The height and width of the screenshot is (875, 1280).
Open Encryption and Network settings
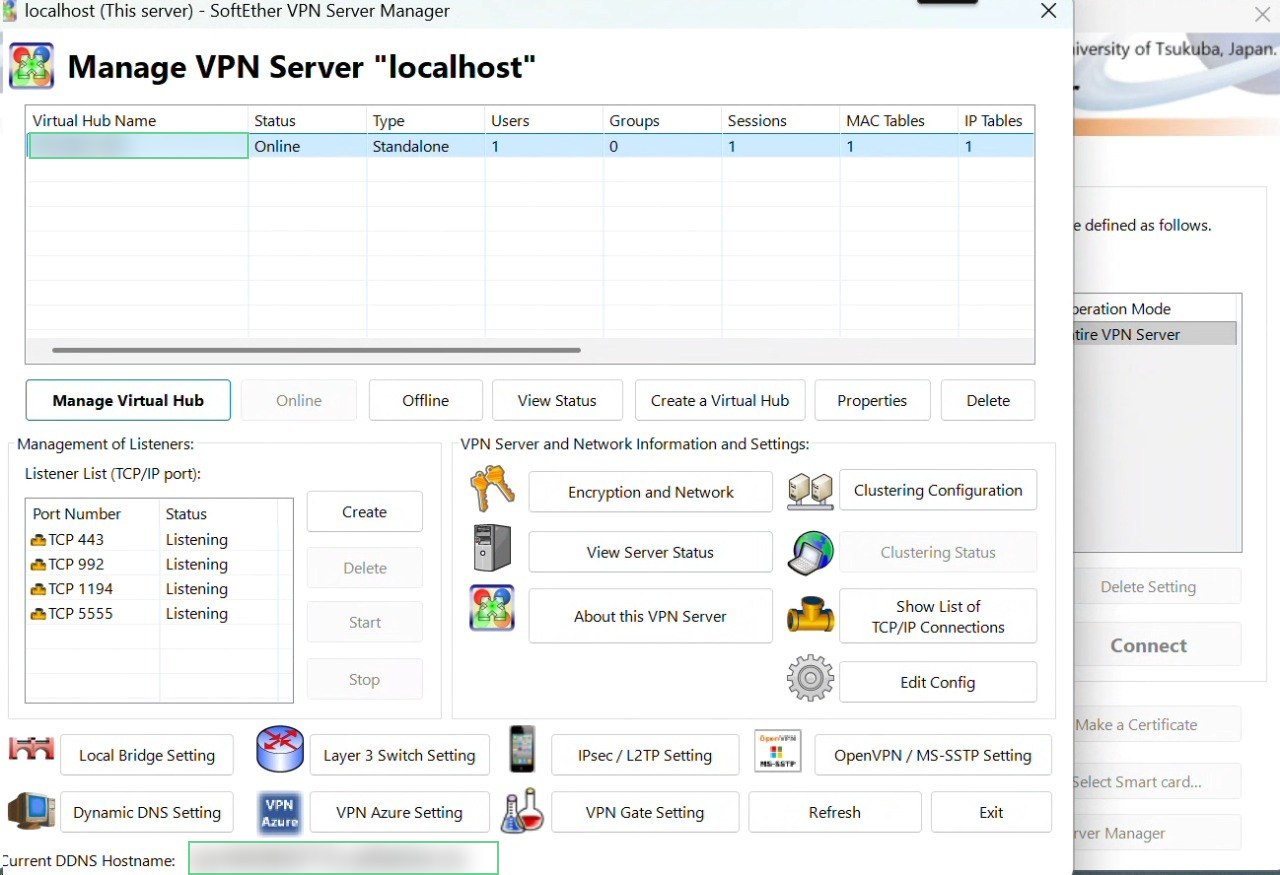651,492
